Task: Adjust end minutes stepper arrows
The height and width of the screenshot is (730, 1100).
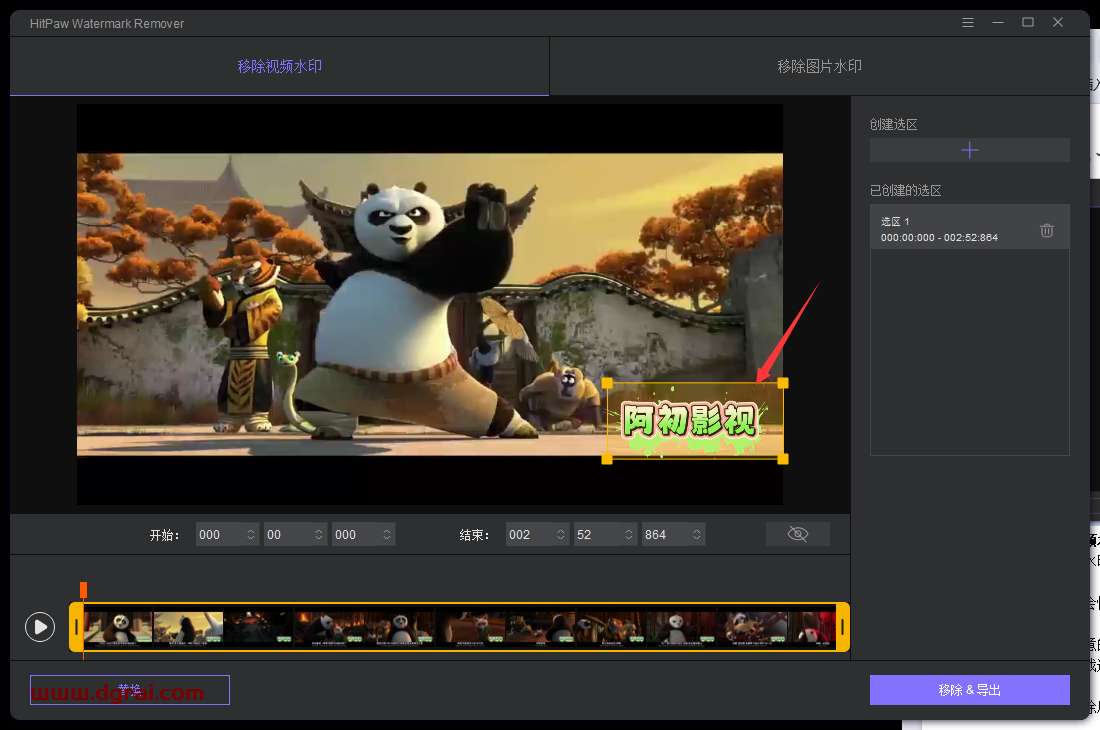Action: (x=561, y=534)
